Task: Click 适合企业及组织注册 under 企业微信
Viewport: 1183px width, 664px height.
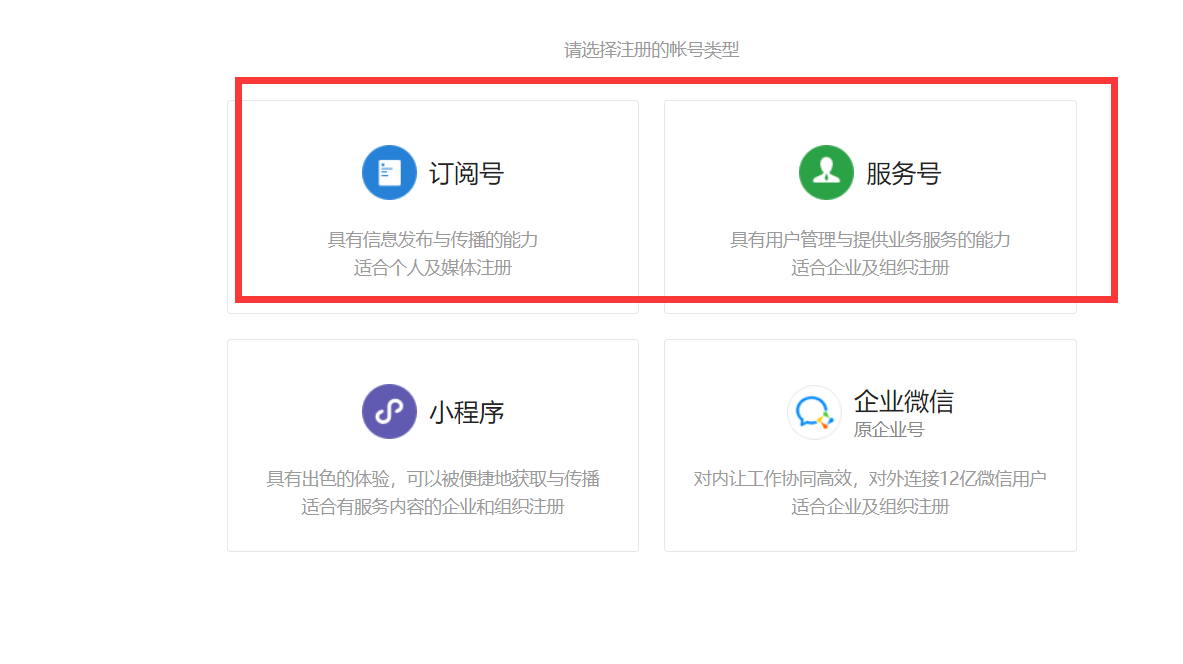Action: (x=870, y=507)
